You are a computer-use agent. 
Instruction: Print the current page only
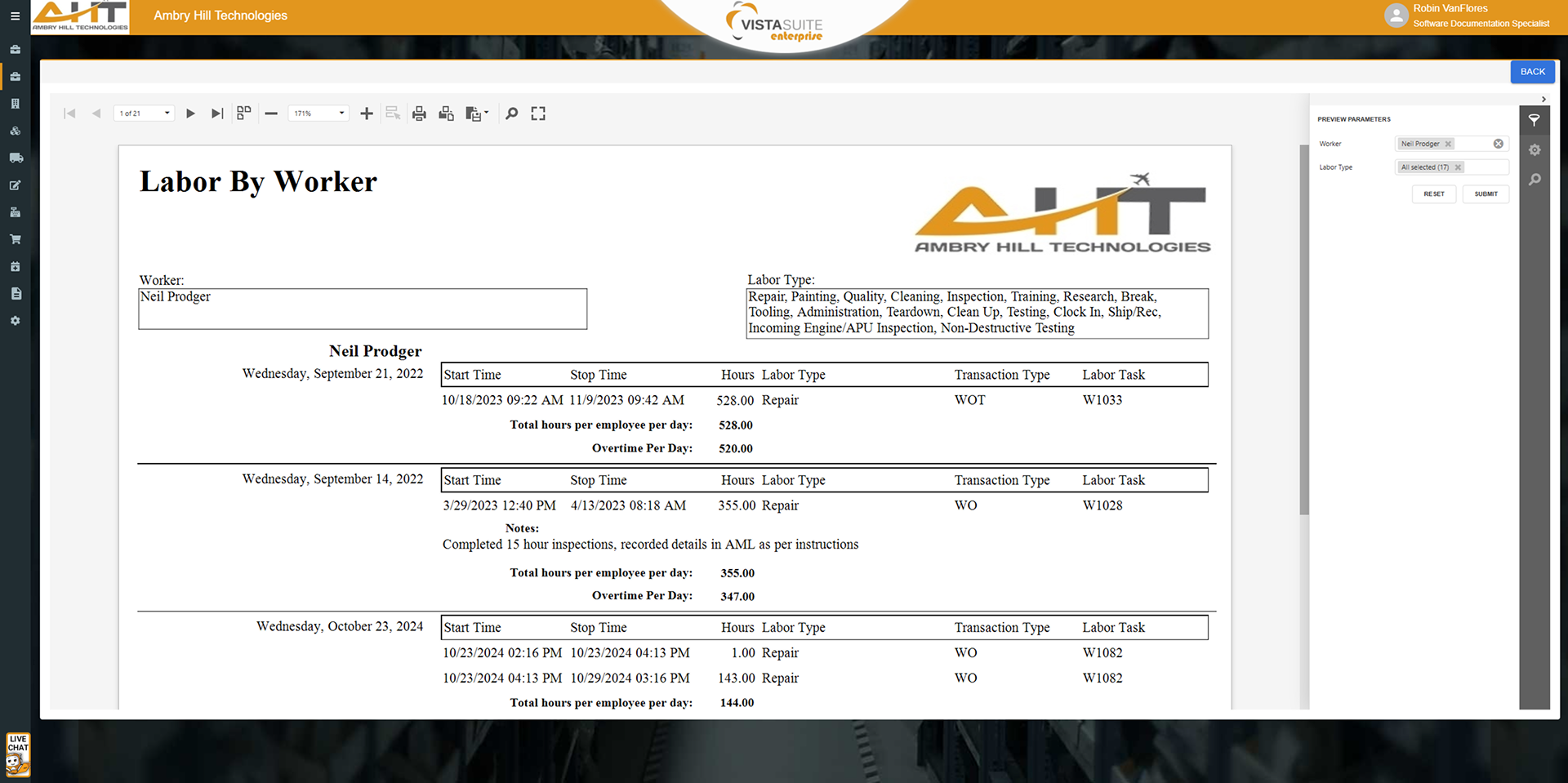point(446,113)
